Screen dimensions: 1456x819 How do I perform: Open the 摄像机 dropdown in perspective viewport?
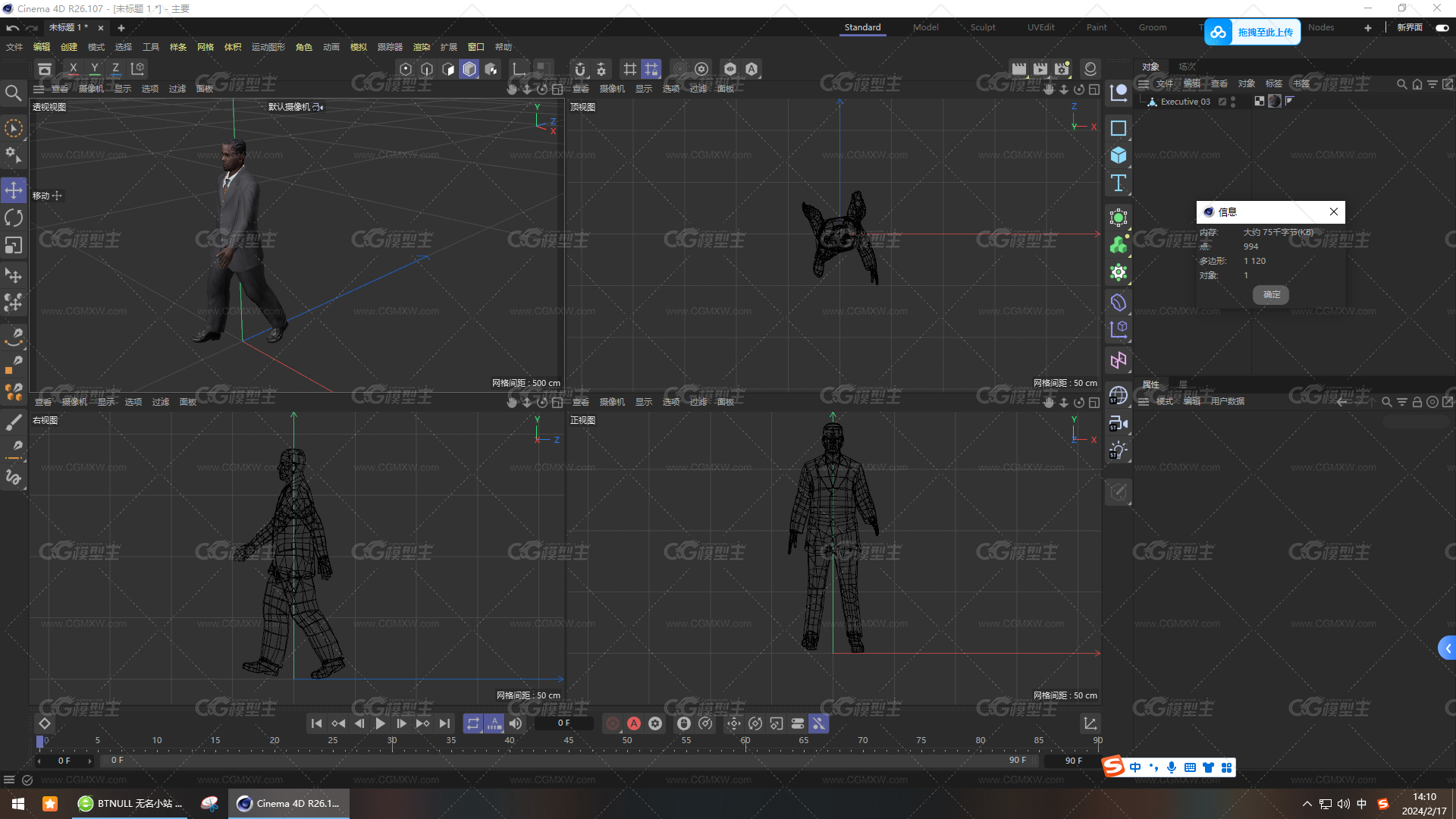91,89
